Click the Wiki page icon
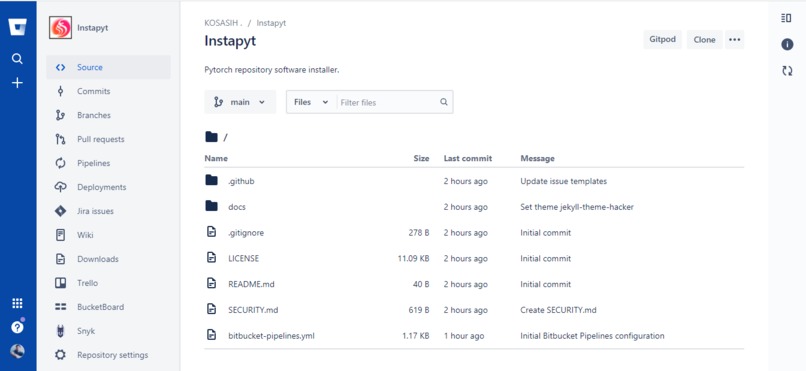The height and width of the screenshot is (371, 806). 61,235
